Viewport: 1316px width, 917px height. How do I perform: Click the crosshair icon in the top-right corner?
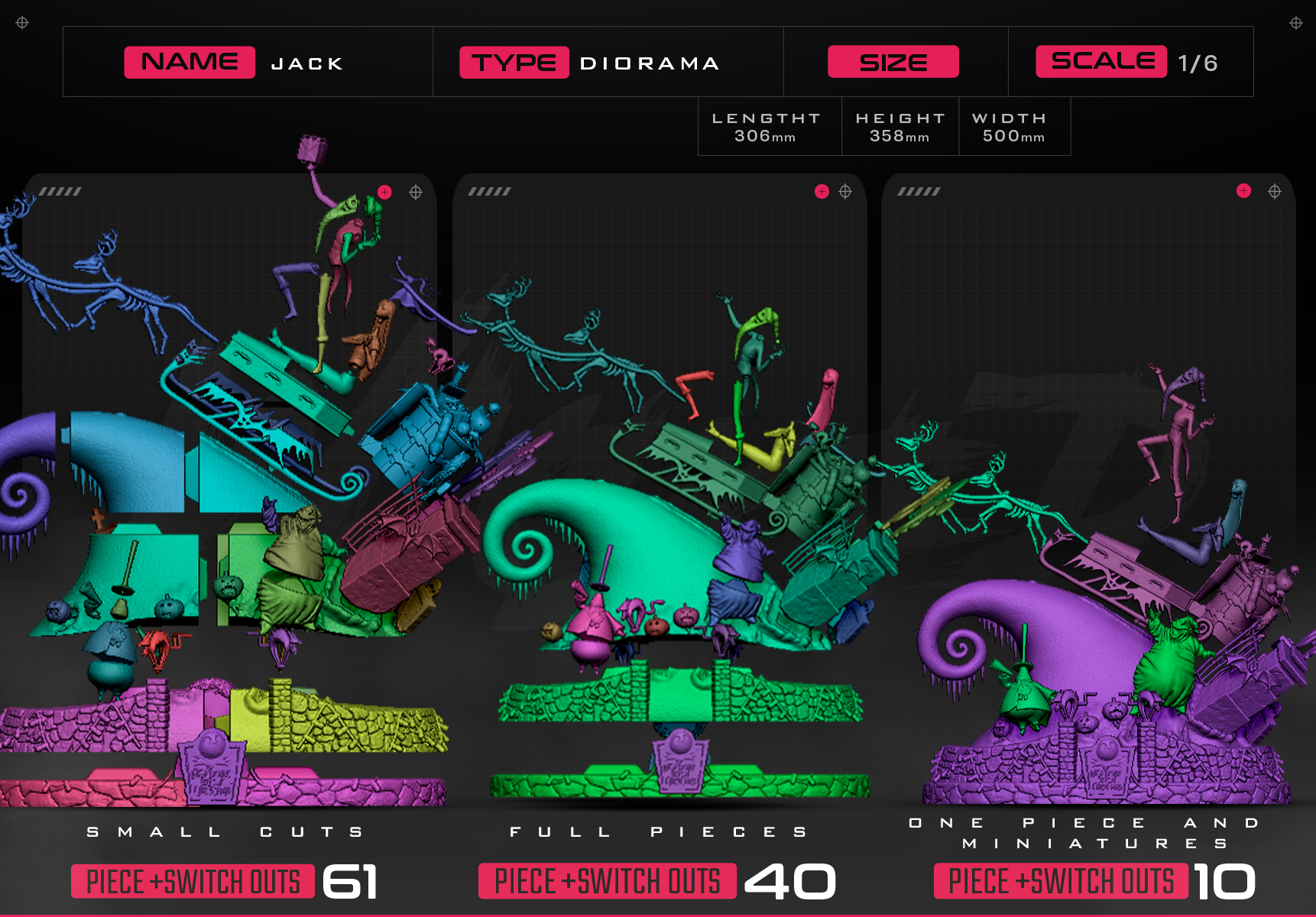(x=1296, y=23)
